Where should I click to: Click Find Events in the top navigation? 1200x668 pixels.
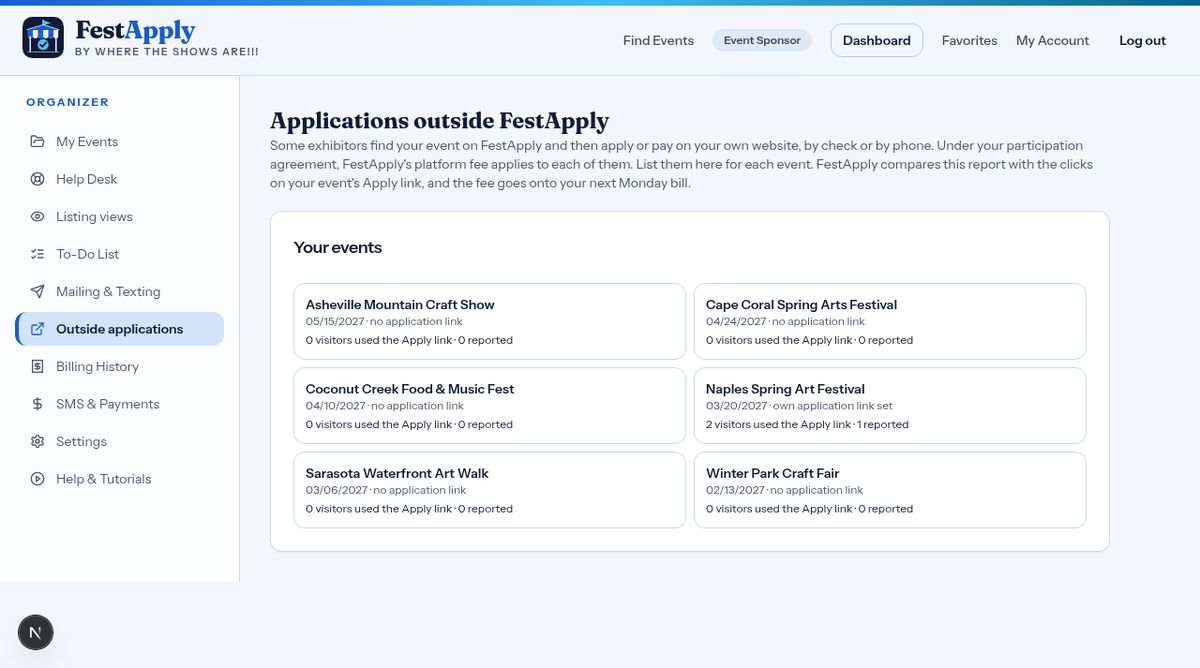658,40
